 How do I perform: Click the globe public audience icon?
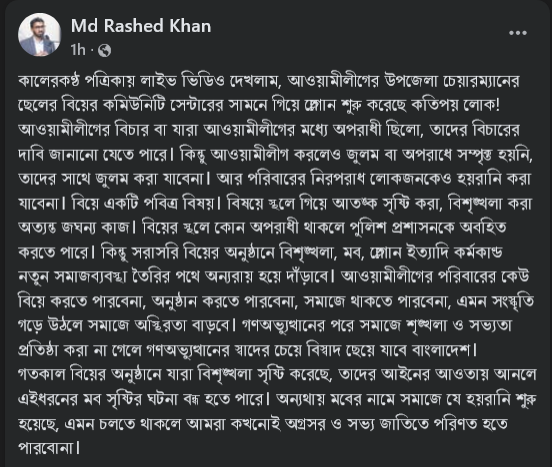coord(104,50)
